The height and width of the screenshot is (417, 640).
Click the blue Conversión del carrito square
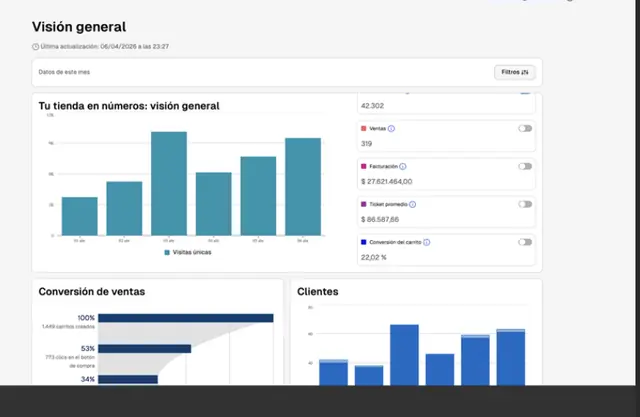tap(364, 242)
